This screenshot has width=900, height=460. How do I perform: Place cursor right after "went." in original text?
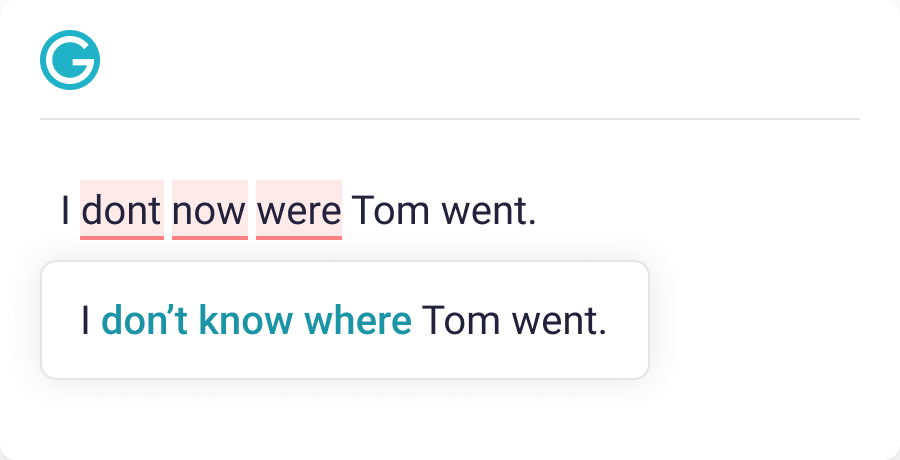pyautogui.click(x=539, y=210)
